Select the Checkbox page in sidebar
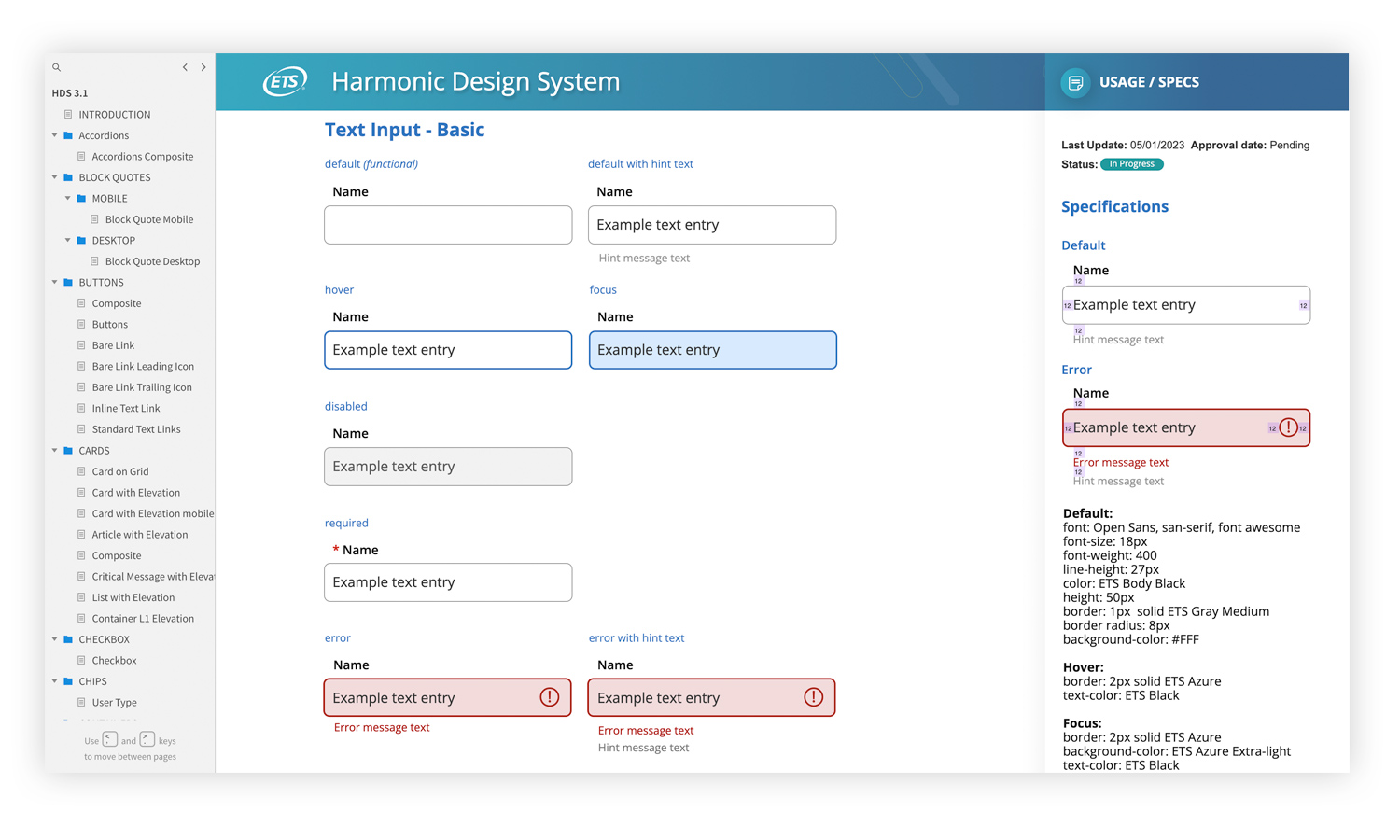Image resolution: width=1400 pixels, height=840 pixels. [114, 661]
